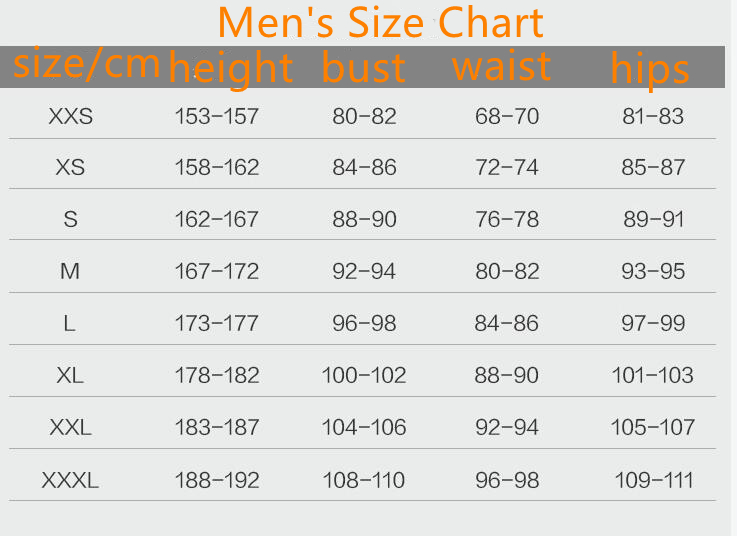Click the XL size row label
The height and width of the screenshot is (536, 737).
70,375
